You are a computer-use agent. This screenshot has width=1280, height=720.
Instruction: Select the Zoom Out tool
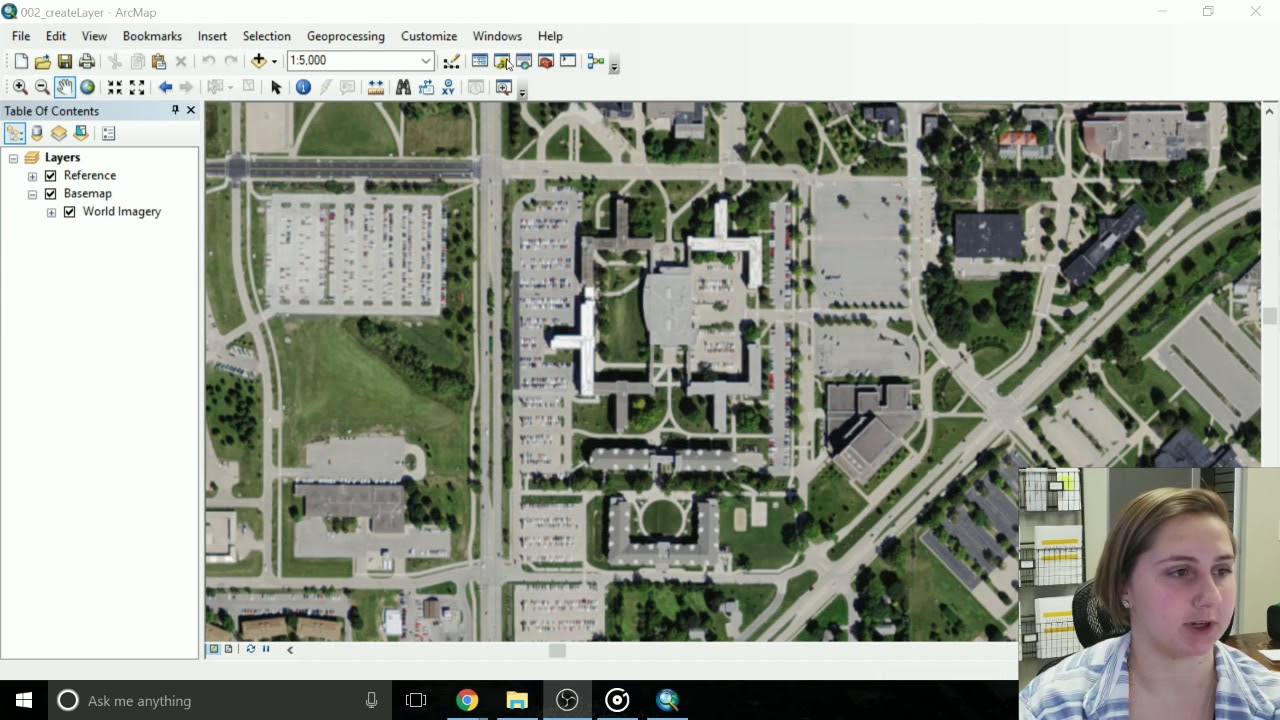tap(42, 87)
